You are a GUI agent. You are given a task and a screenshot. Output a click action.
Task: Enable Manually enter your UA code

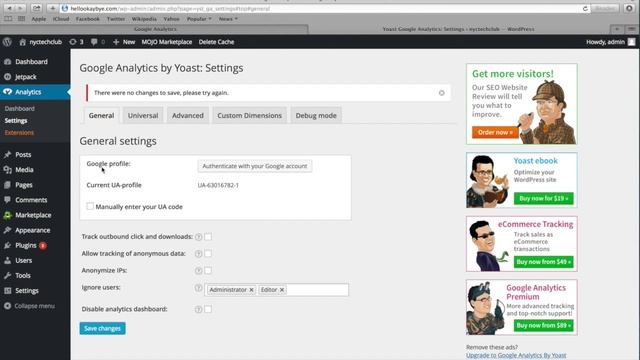90,207
